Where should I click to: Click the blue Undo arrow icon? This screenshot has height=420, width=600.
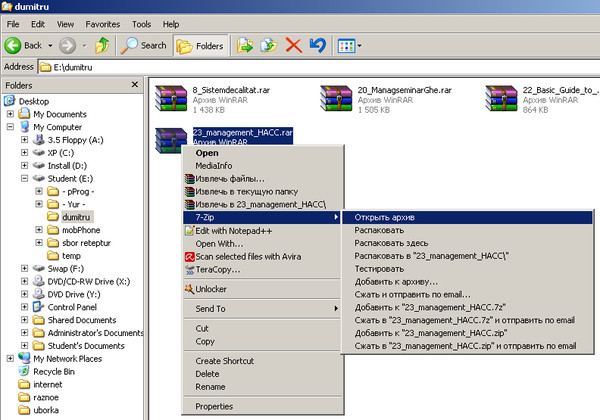(x=318, y=46)
